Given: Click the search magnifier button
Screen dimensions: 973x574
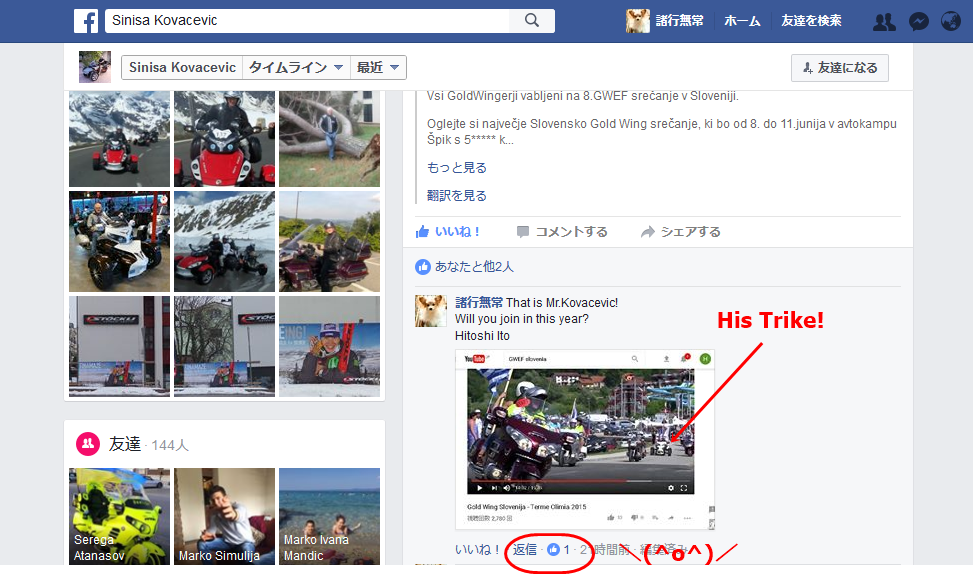Looking at the screenshot, I should [x=531, y=20].
